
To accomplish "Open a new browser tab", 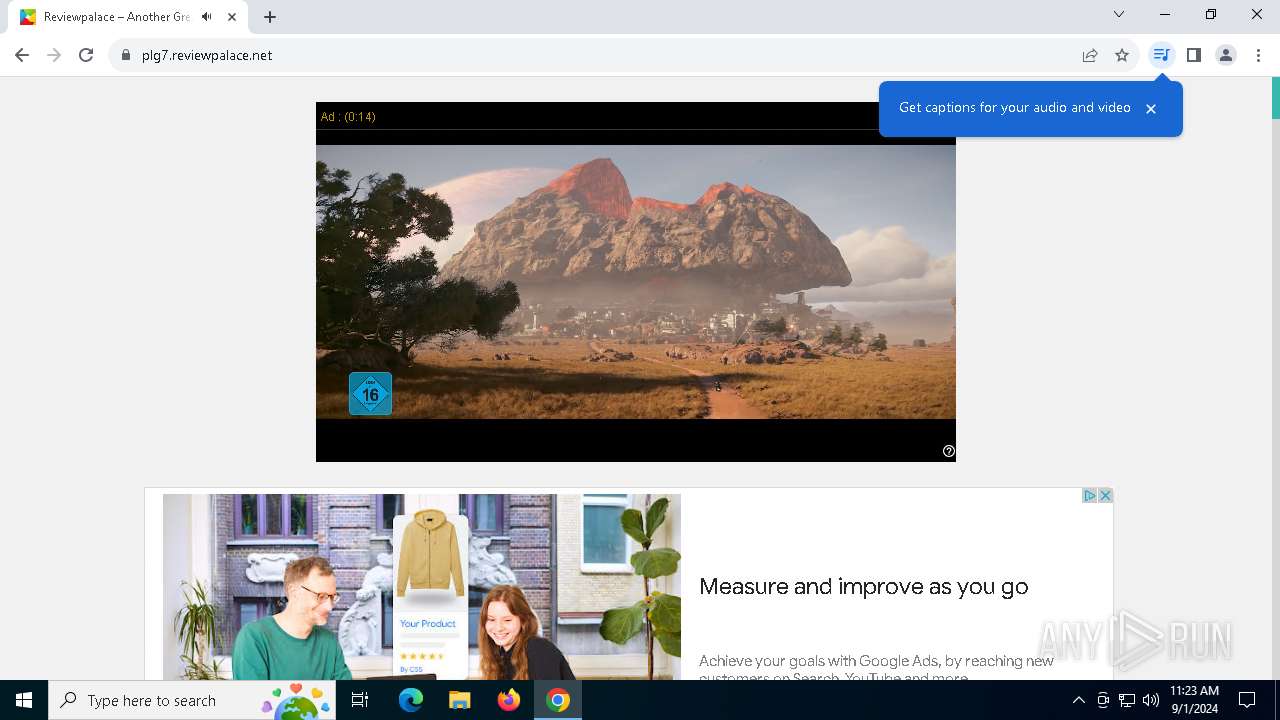I will pyautogui.click(x=270, y=17).
